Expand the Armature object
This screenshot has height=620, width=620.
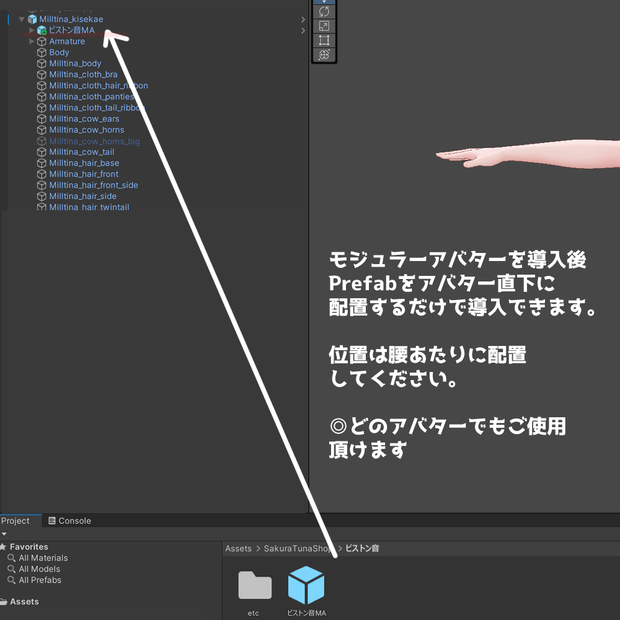32,41
